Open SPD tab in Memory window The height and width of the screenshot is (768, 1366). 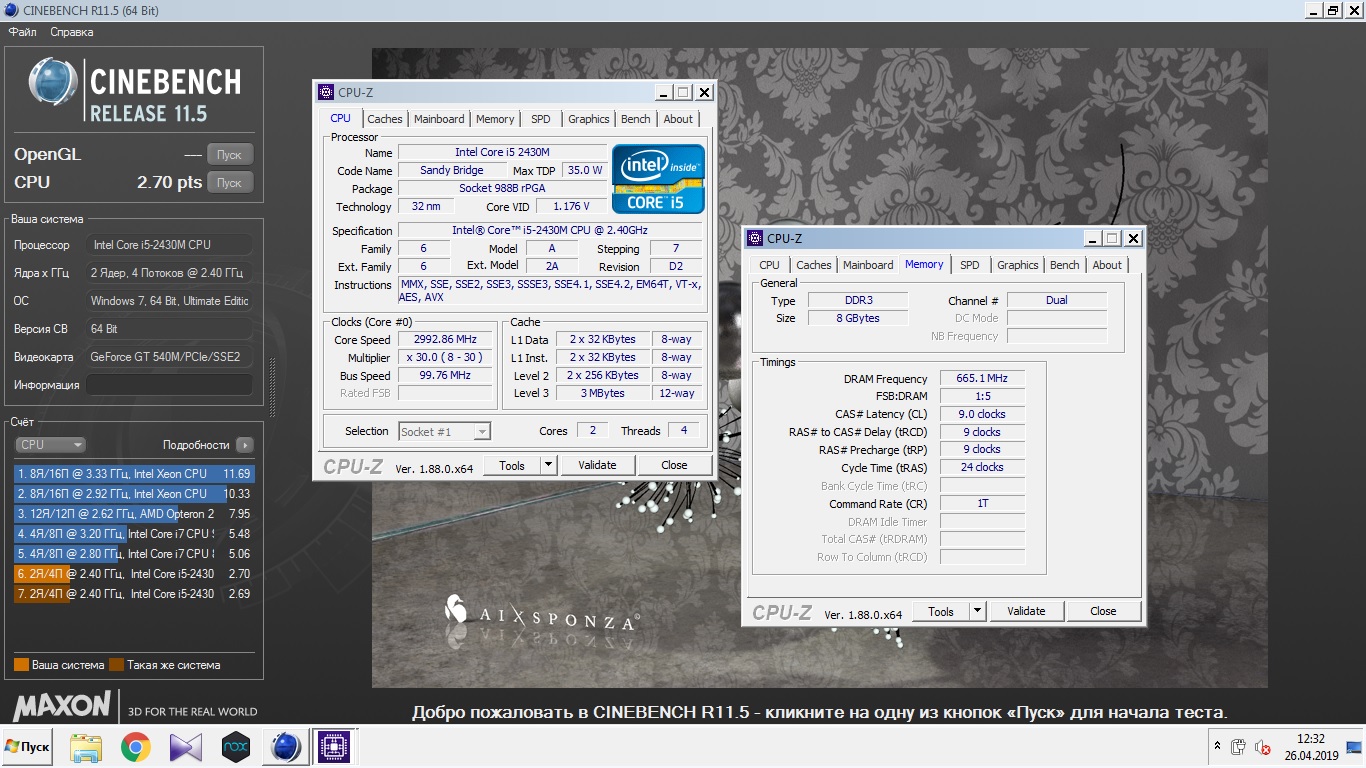point(970,265)
